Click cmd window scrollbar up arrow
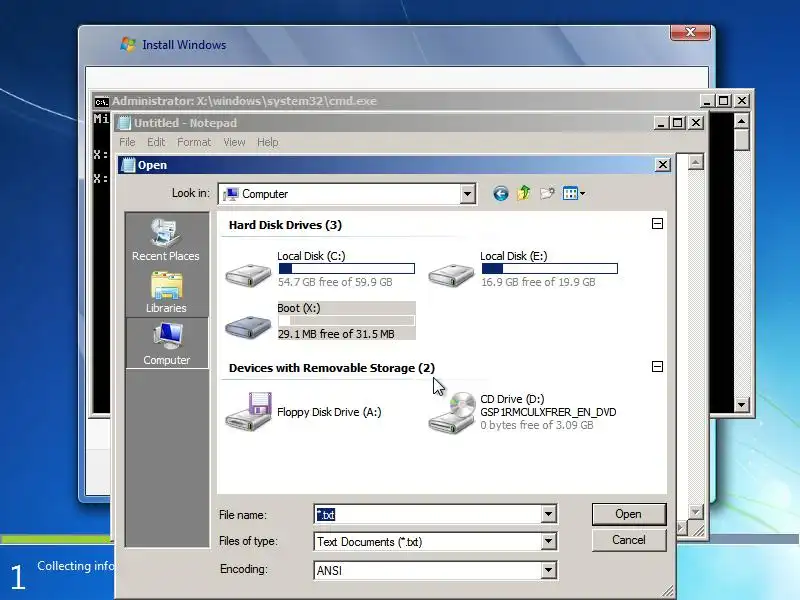Image resolution: width=800 pixels, height=600 pixels. pyautogui.click(x=741, y=121)
